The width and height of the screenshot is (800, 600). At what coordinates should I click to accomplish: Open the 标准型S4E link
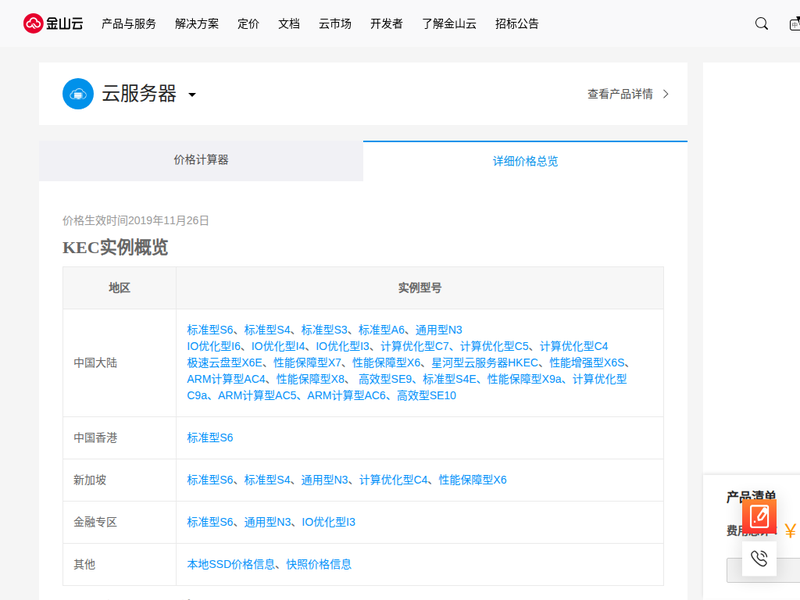pyautogui.click(x=449, y=379)
